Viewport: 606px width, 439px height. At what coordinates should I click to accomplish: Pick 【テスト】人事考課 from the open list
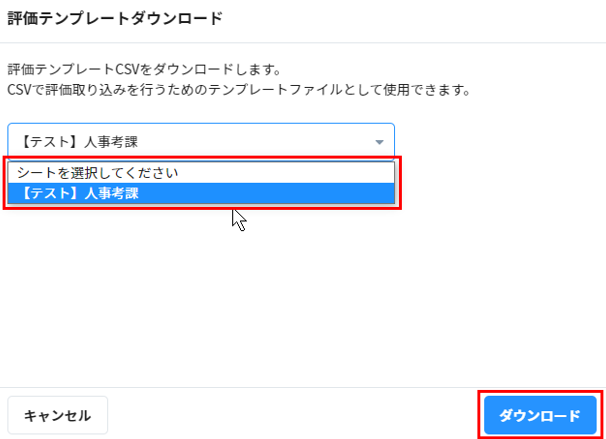pyautogui.click(x=200, y=193)
